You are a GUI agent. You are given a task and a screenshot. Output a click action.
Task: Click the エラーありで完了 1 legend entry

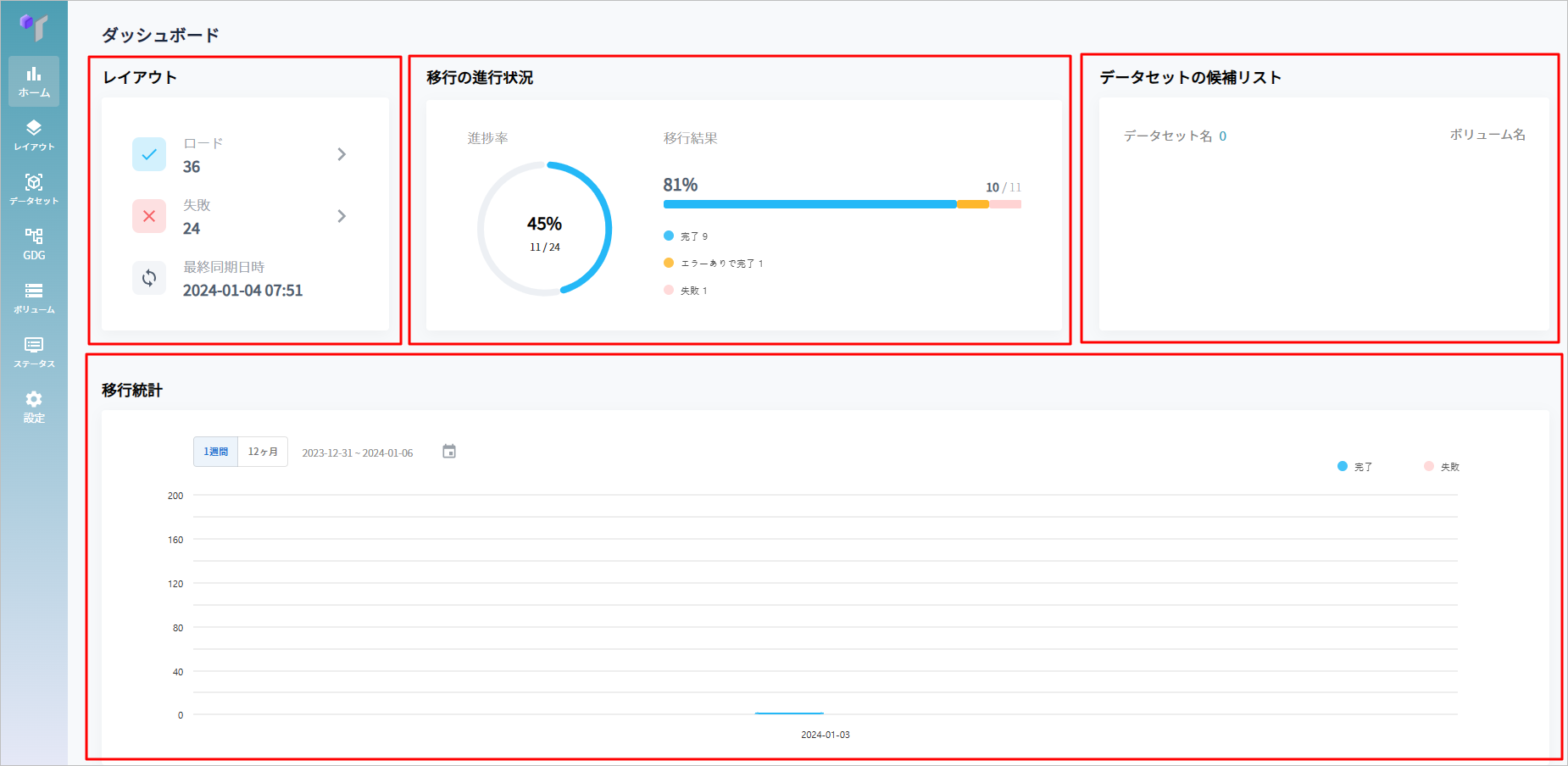pyautogui.click(x=714, y=264)
